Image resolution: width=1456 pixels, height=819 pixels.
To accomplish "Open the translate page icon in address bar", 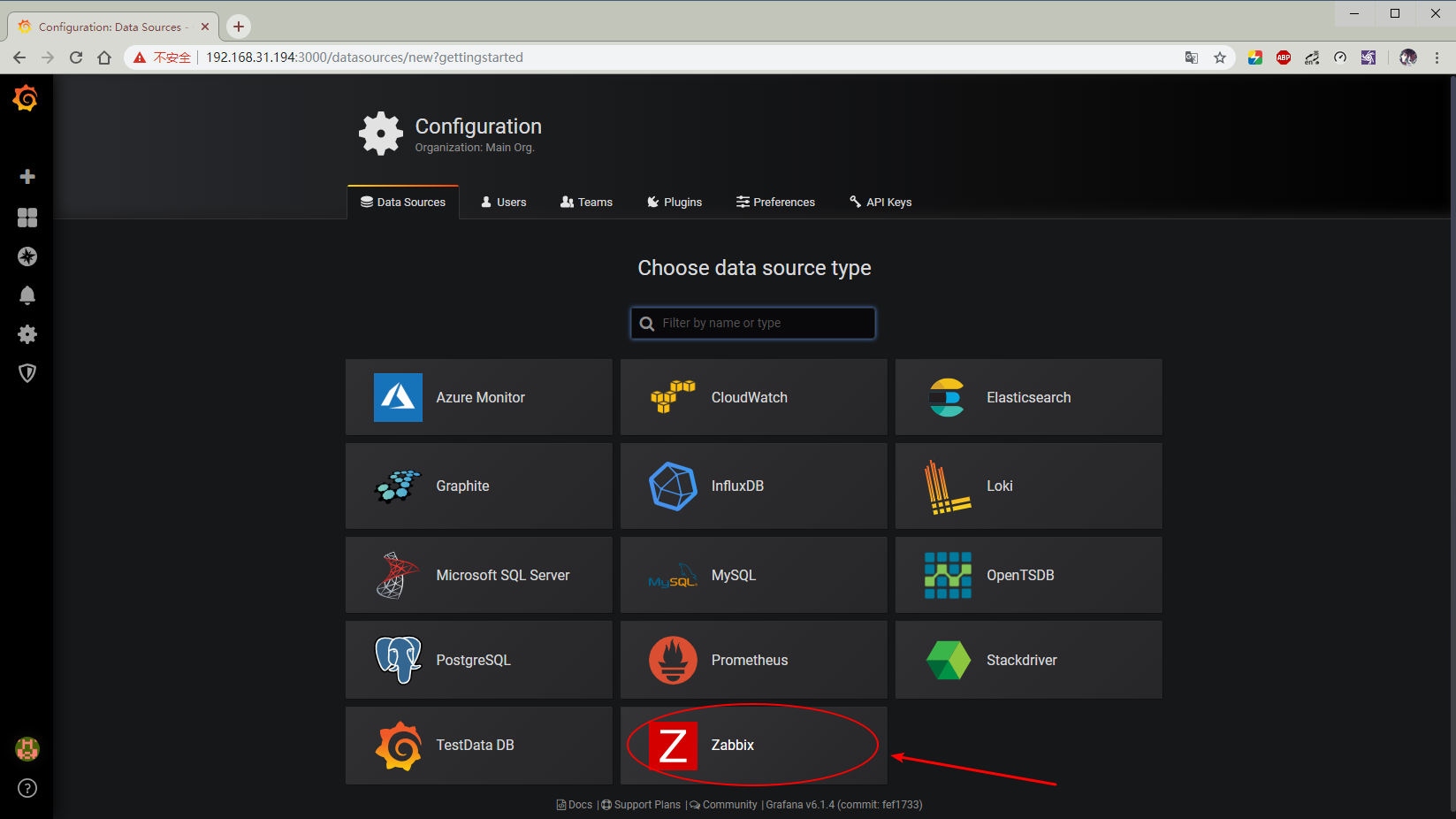I will tap(1192, 57).
